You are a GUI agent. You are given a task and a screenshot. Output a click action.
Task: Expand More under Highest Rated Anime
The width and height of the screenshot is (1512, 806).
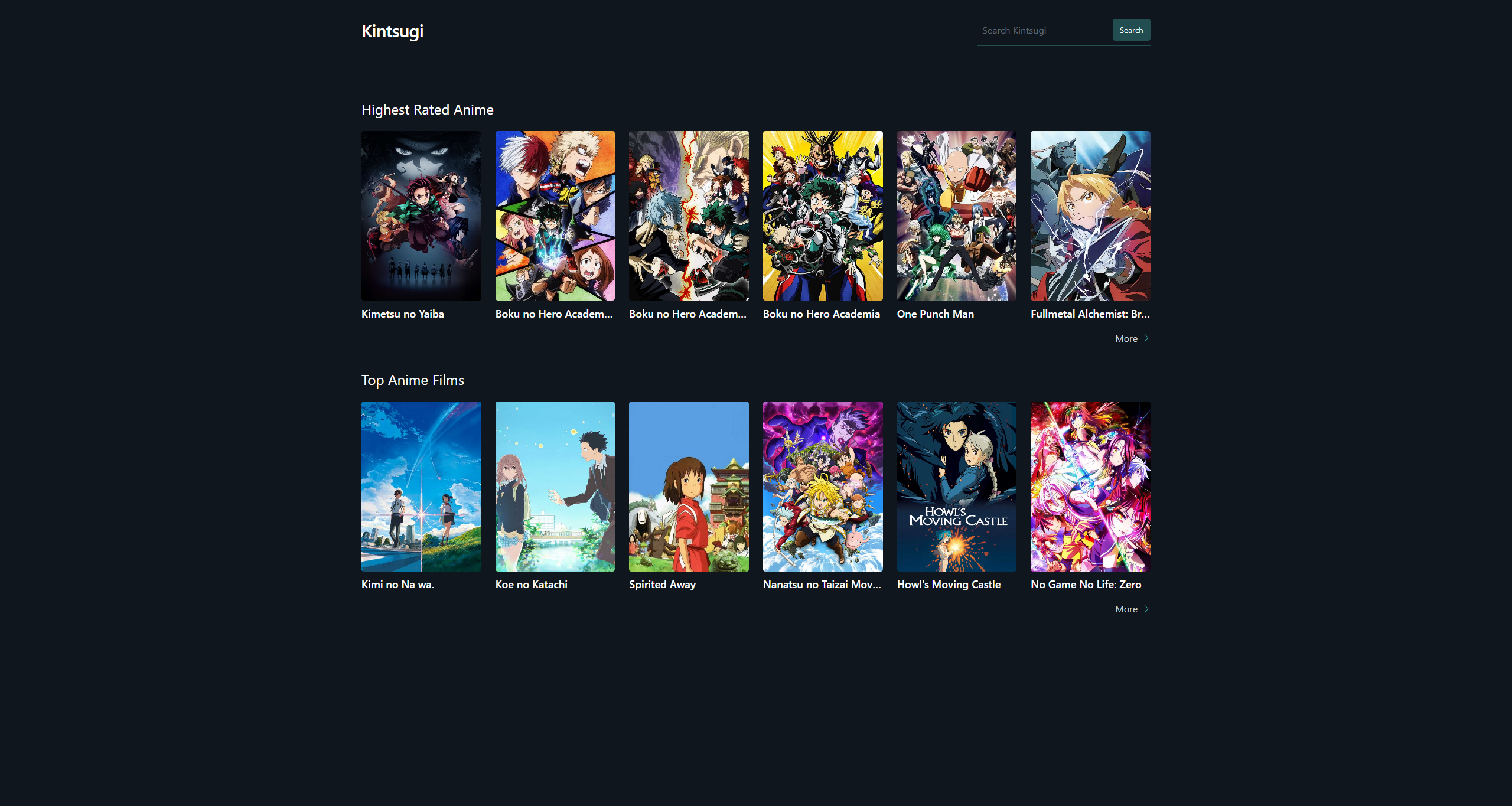1126,339
